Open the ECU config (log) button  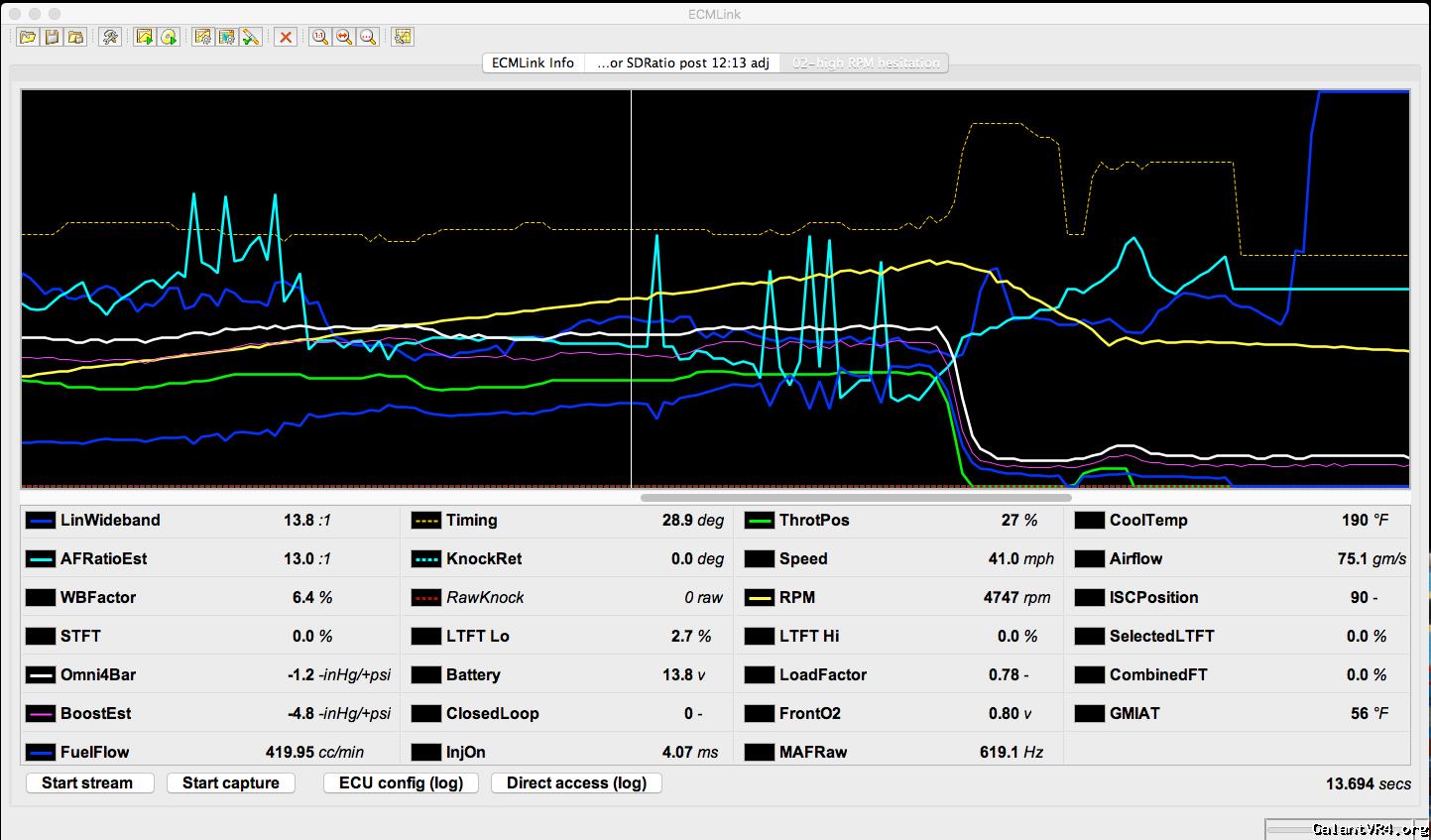click(401, 782)
